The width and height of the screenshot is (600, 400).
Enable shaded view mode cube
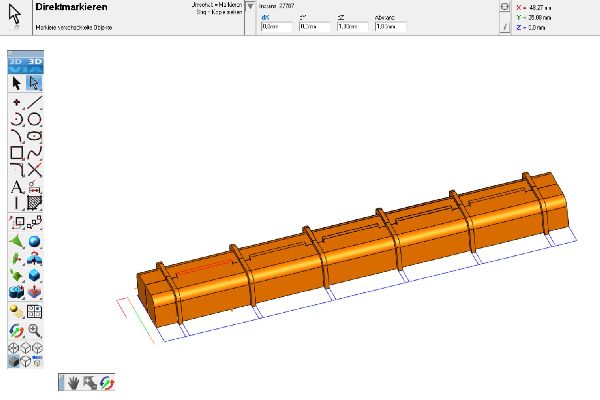pyautogui.click(x=15, y=363)
